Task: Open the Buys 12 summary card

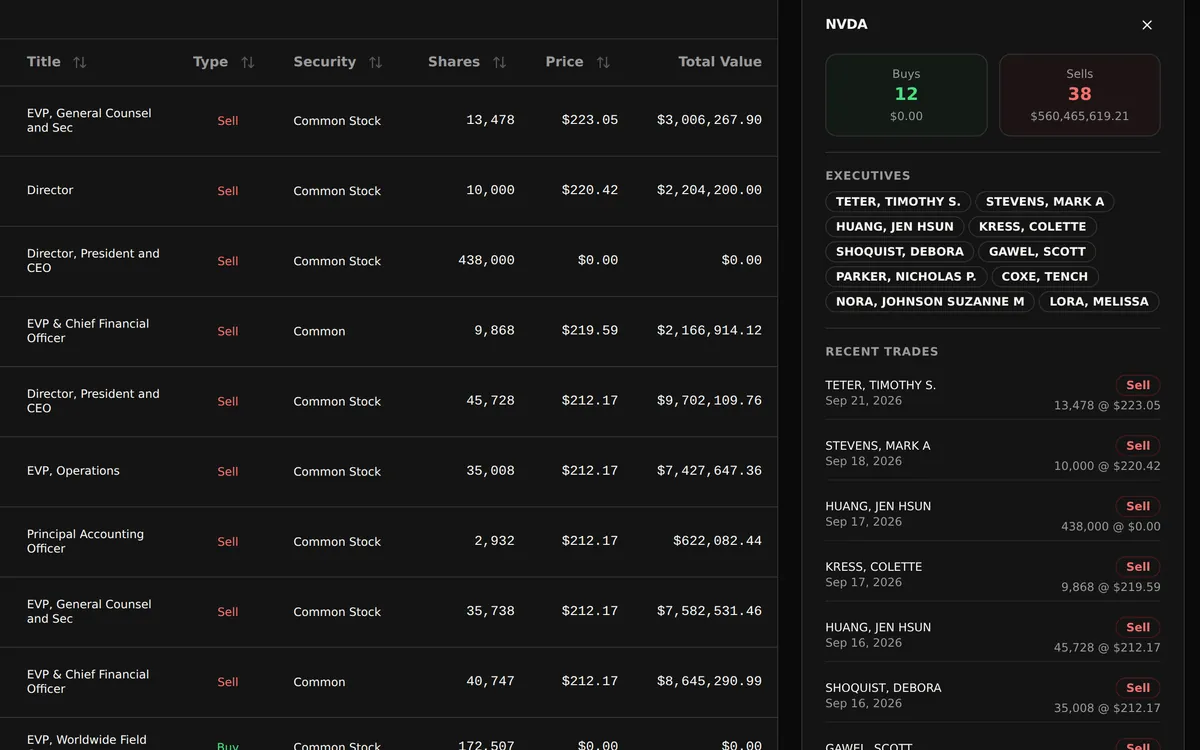Action: (x=906, y=95)
